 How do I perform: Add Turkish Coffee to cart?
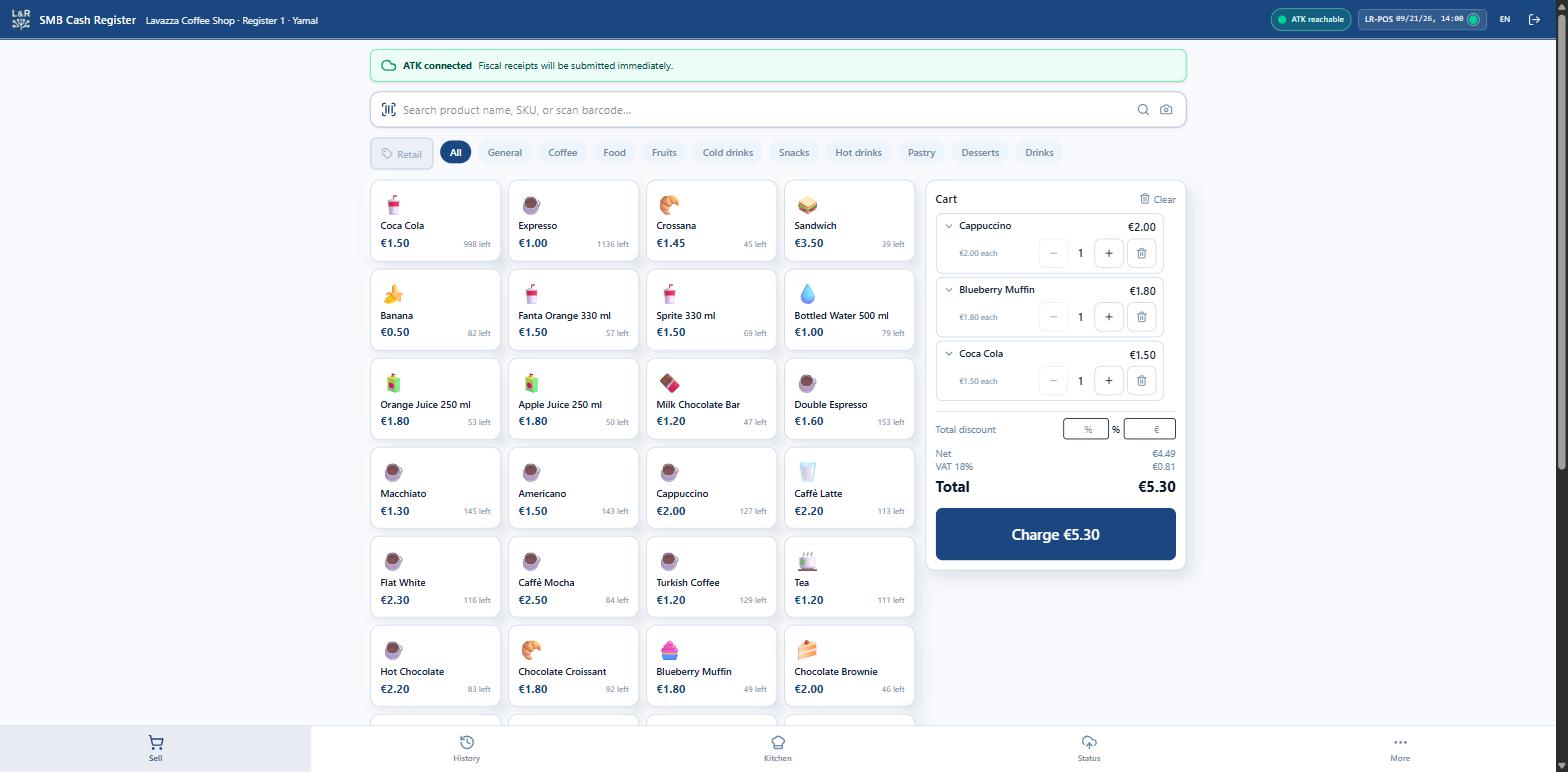(711, 577)
